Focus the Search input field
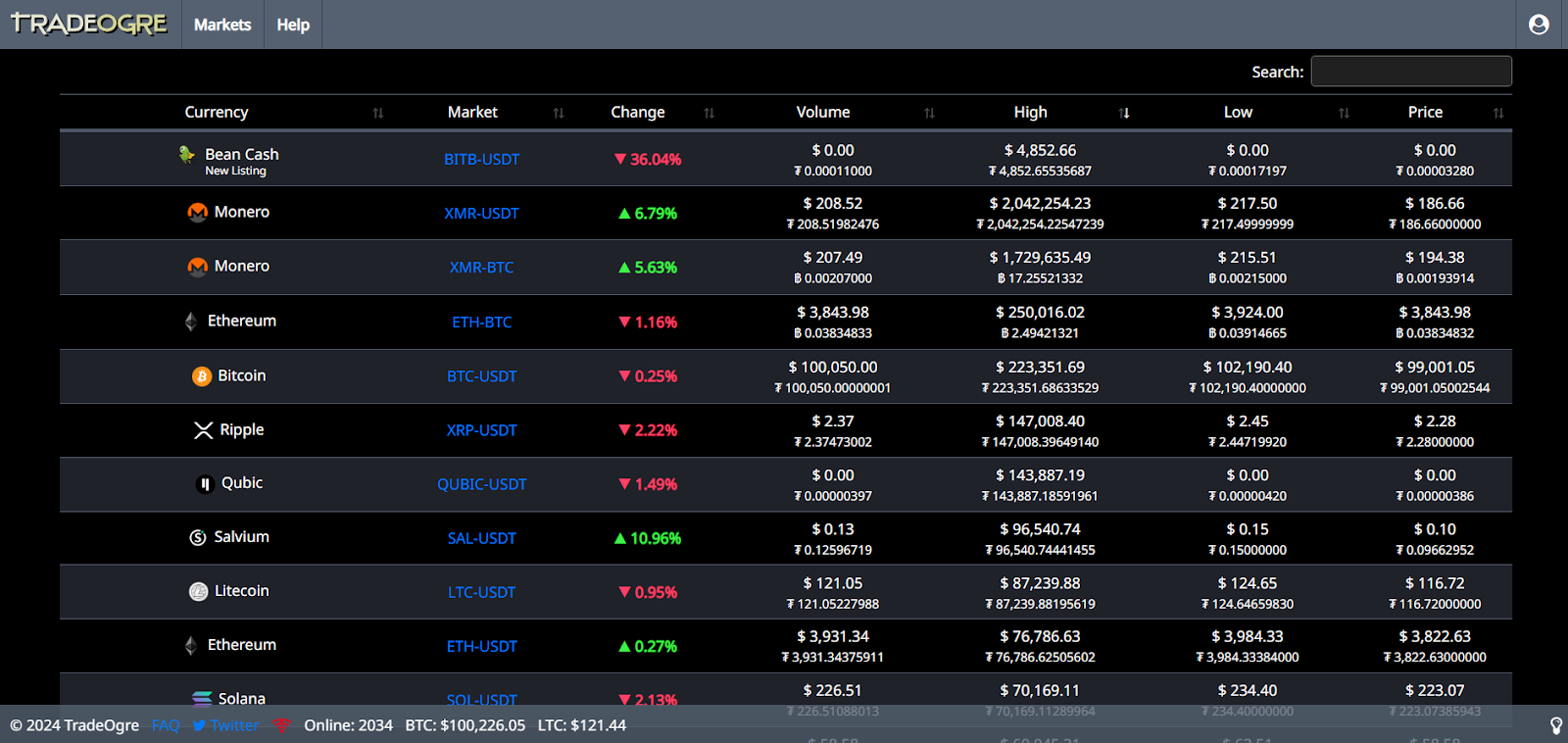 [1411, 72]
